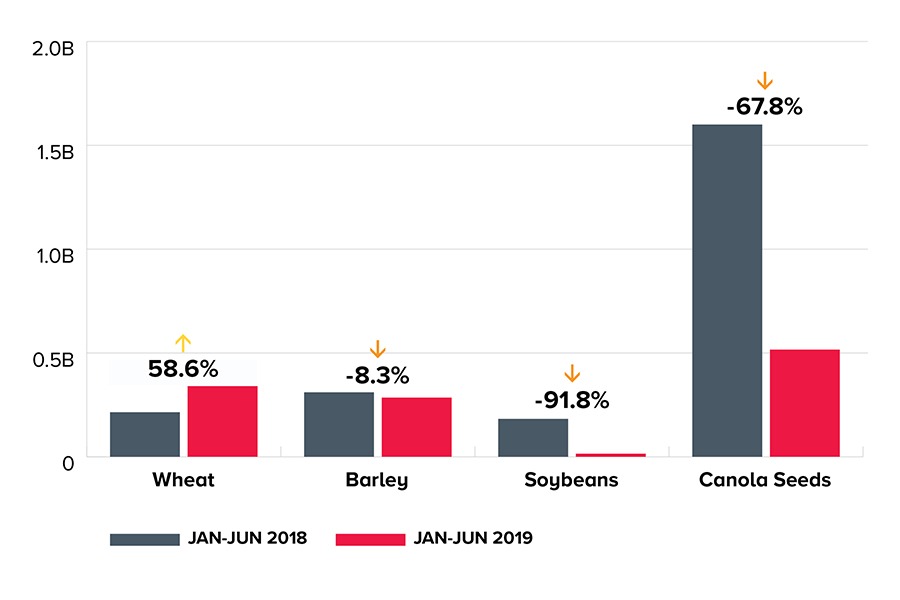
Task: Click the Canola Seeds 2019 red bar
Action: tap(804, 403)
